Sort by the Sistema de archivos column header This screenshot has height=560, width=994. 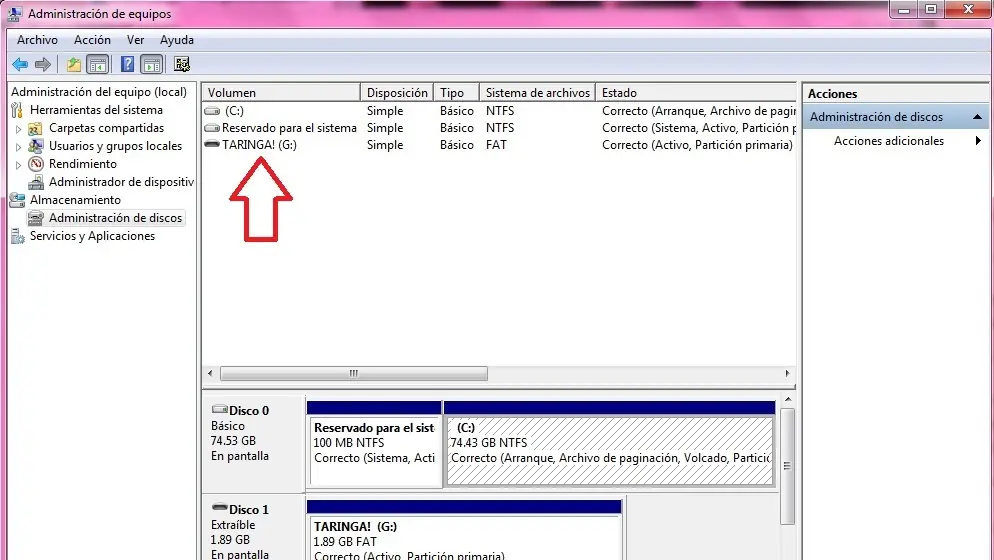click(x=538, y=93)
